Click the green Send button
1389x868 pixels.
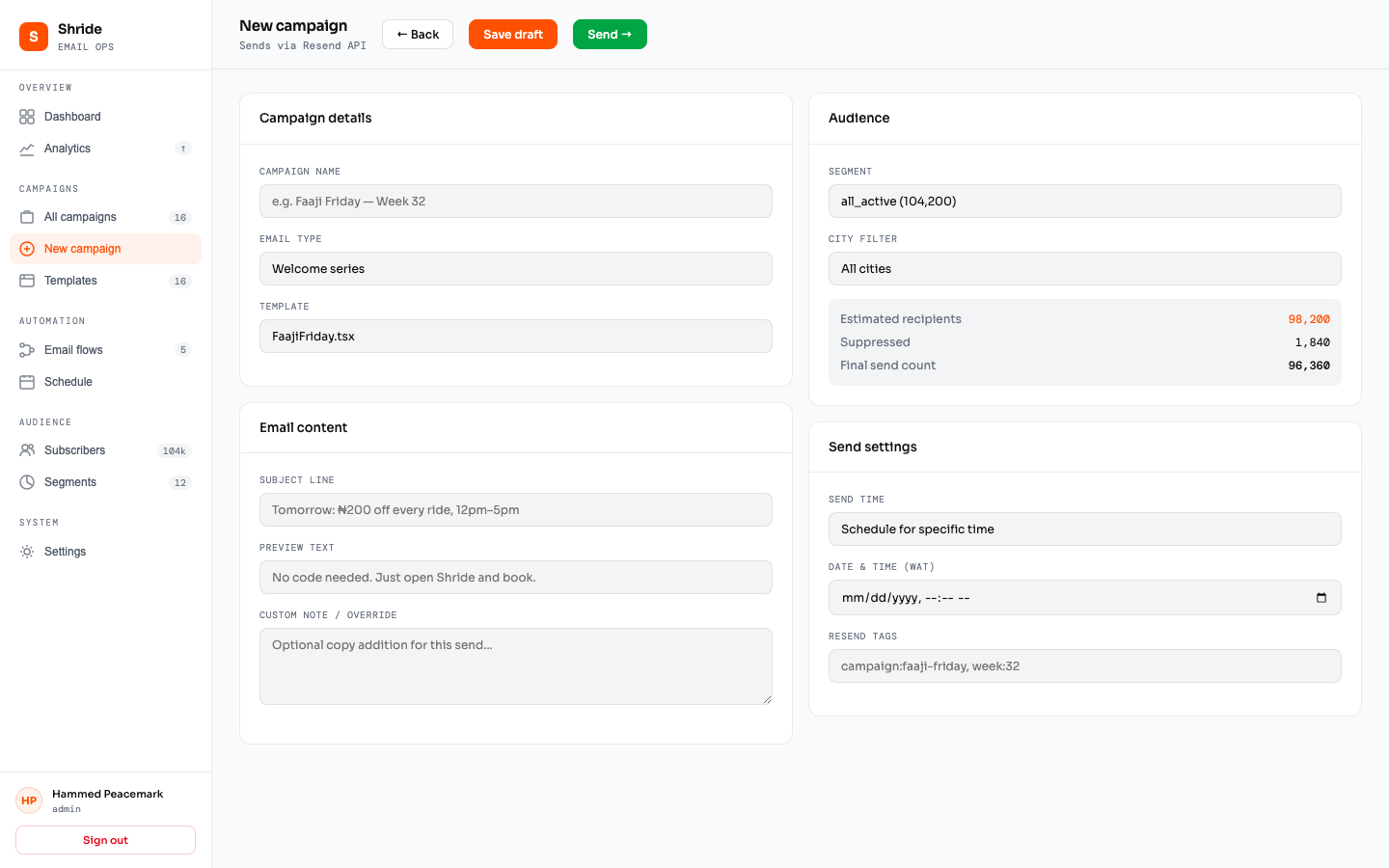click(x=610, y=35)
